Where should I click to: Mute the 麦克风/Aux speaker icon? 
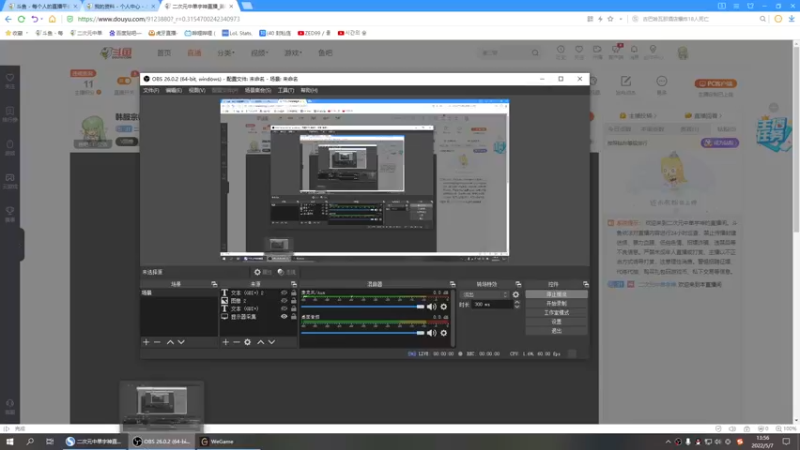click(431, 307)
